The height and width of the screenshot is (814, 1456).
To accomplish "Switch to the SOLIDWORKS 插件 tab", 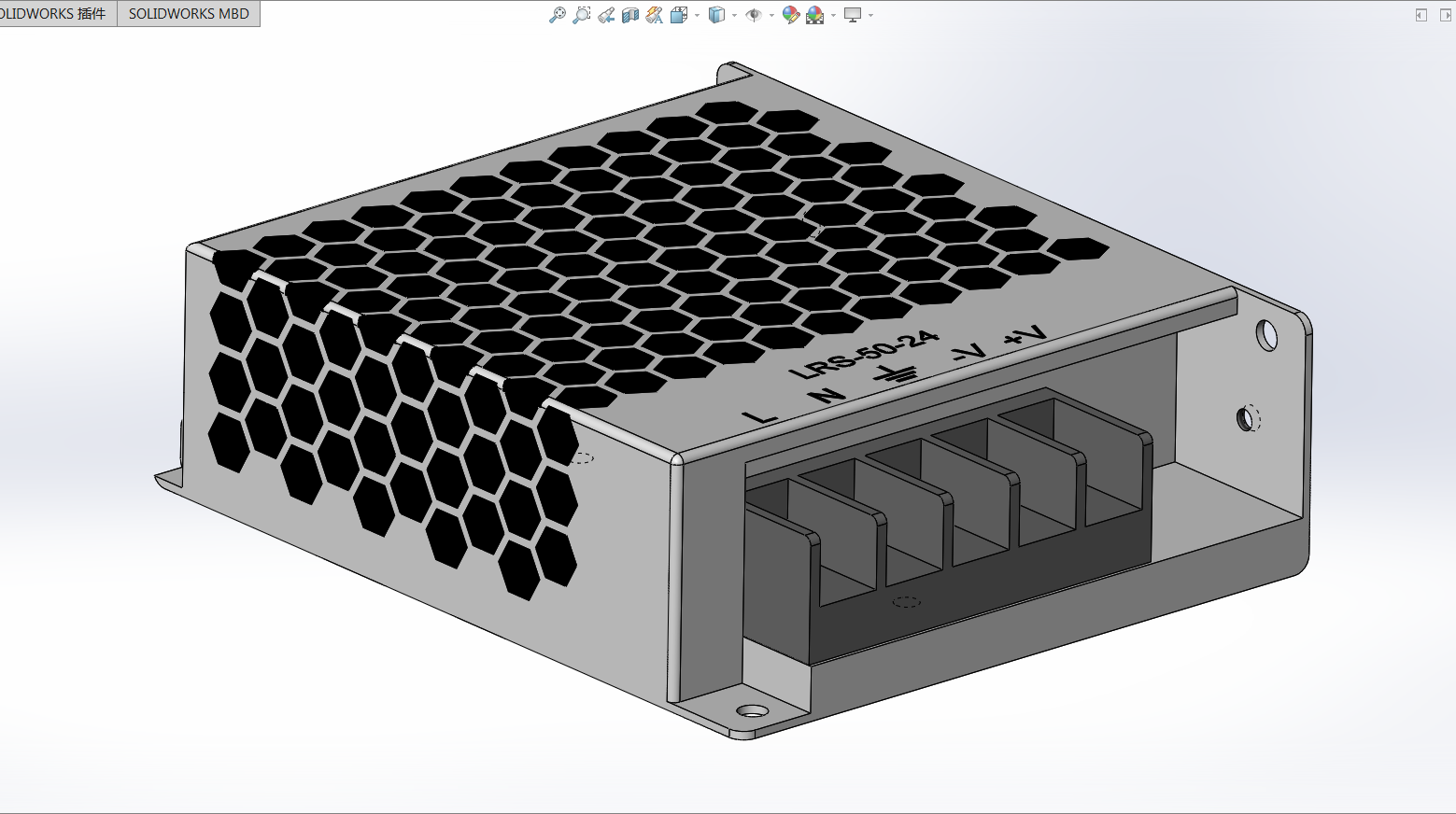I will [58, 14].
